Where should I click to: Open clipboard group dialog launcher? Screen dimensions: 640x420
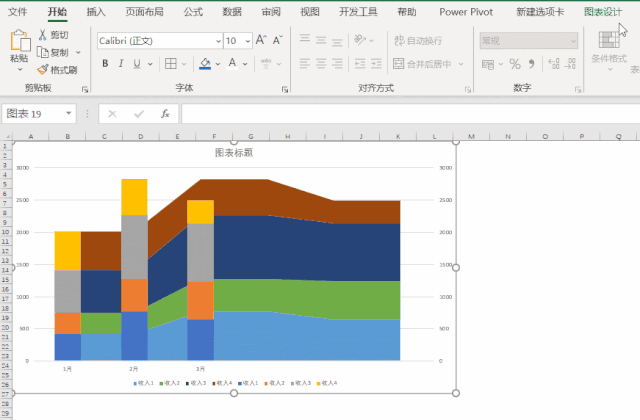(85, 89)
